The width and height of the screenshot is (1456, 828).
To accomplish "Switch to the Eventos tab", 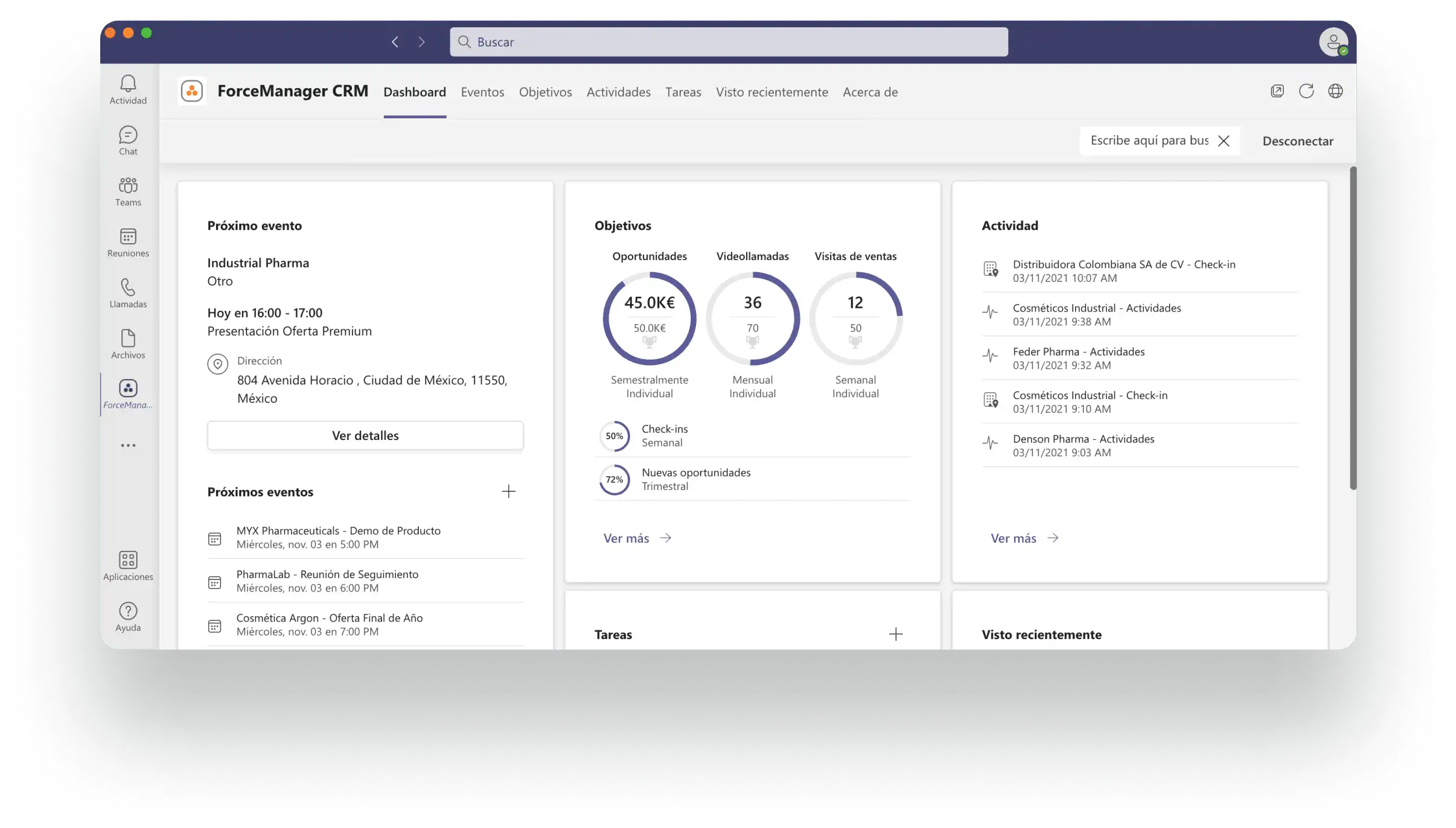I will pyautogui.click(x=482, y=92).
